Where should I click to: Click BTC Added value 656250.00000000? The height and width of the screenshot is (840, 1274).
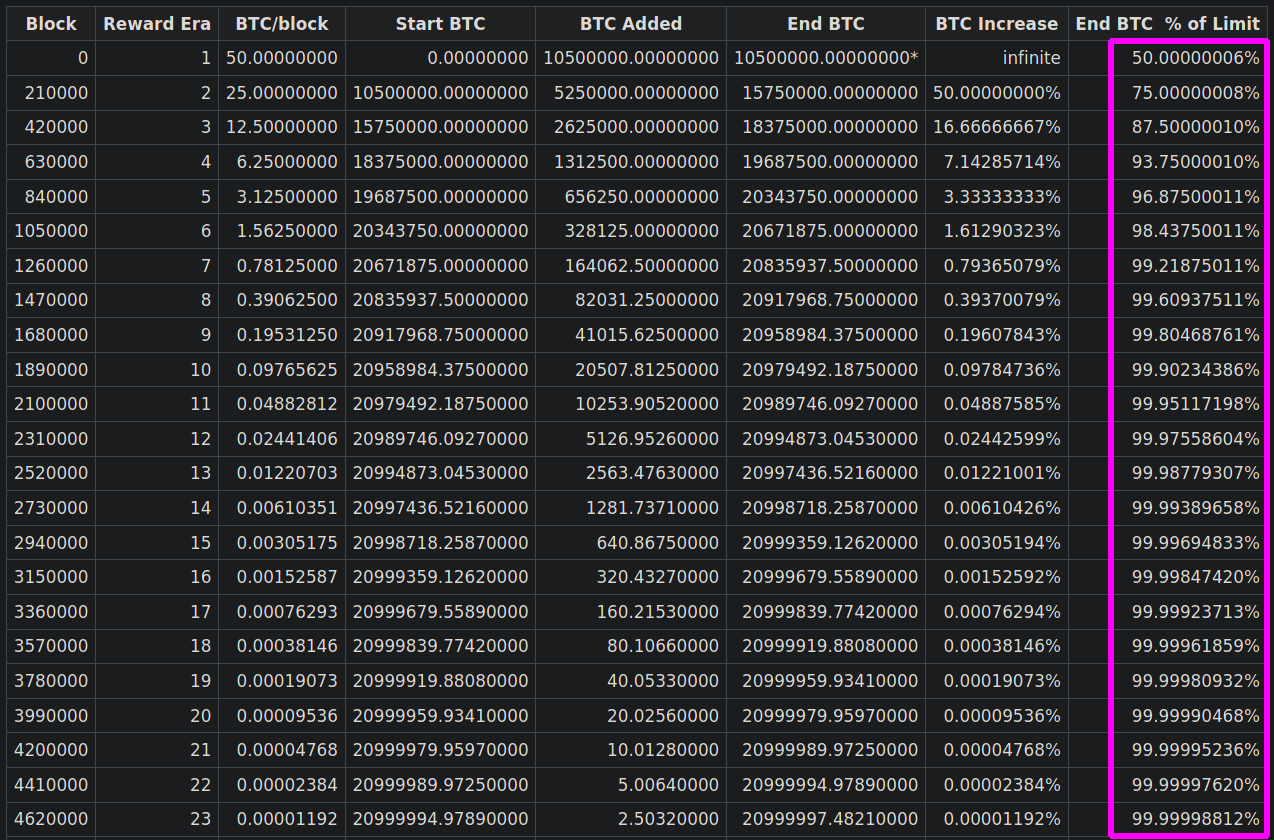631,197
